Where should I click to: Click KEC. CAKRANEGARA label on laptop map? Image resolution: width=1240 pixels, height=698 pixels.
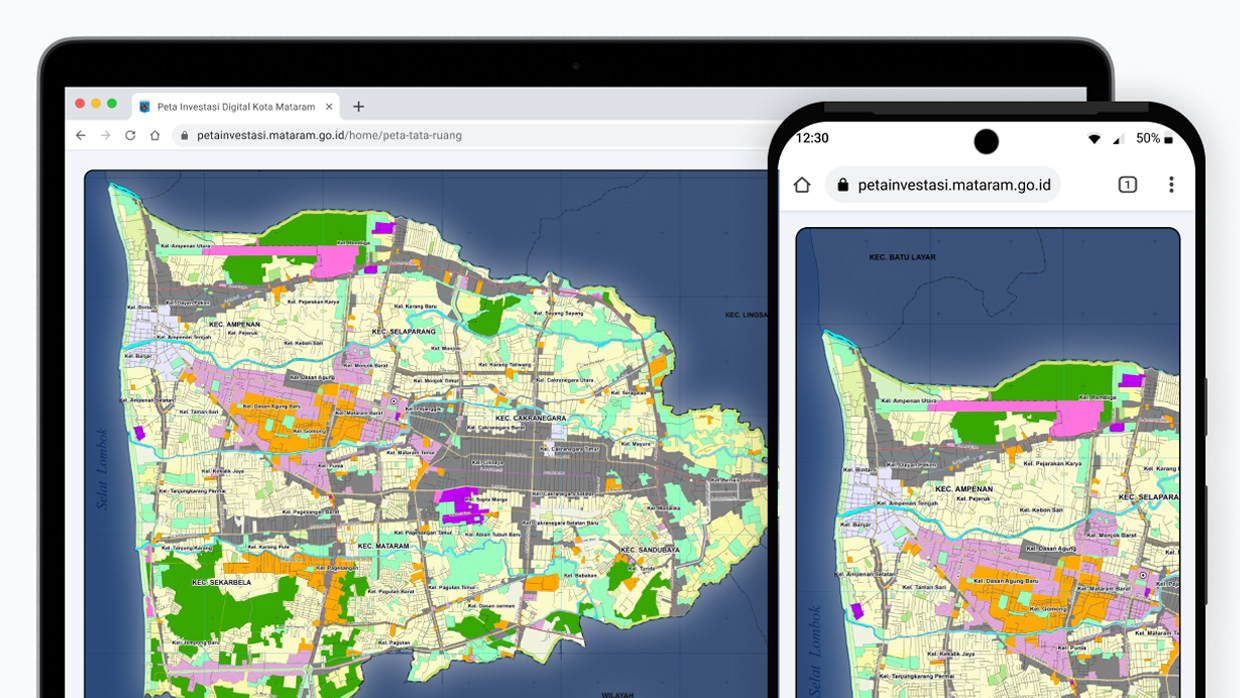[x=530, y=418]
